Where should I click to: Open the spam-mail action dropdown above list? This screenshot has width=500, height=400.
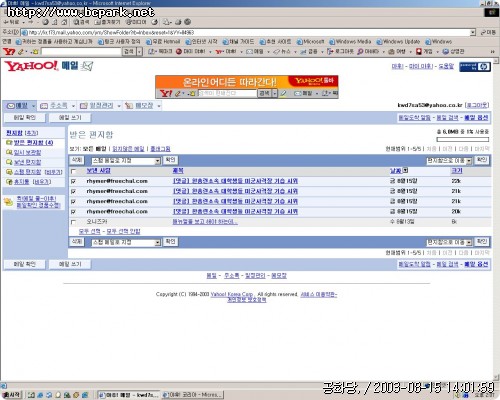pos(126,161)
